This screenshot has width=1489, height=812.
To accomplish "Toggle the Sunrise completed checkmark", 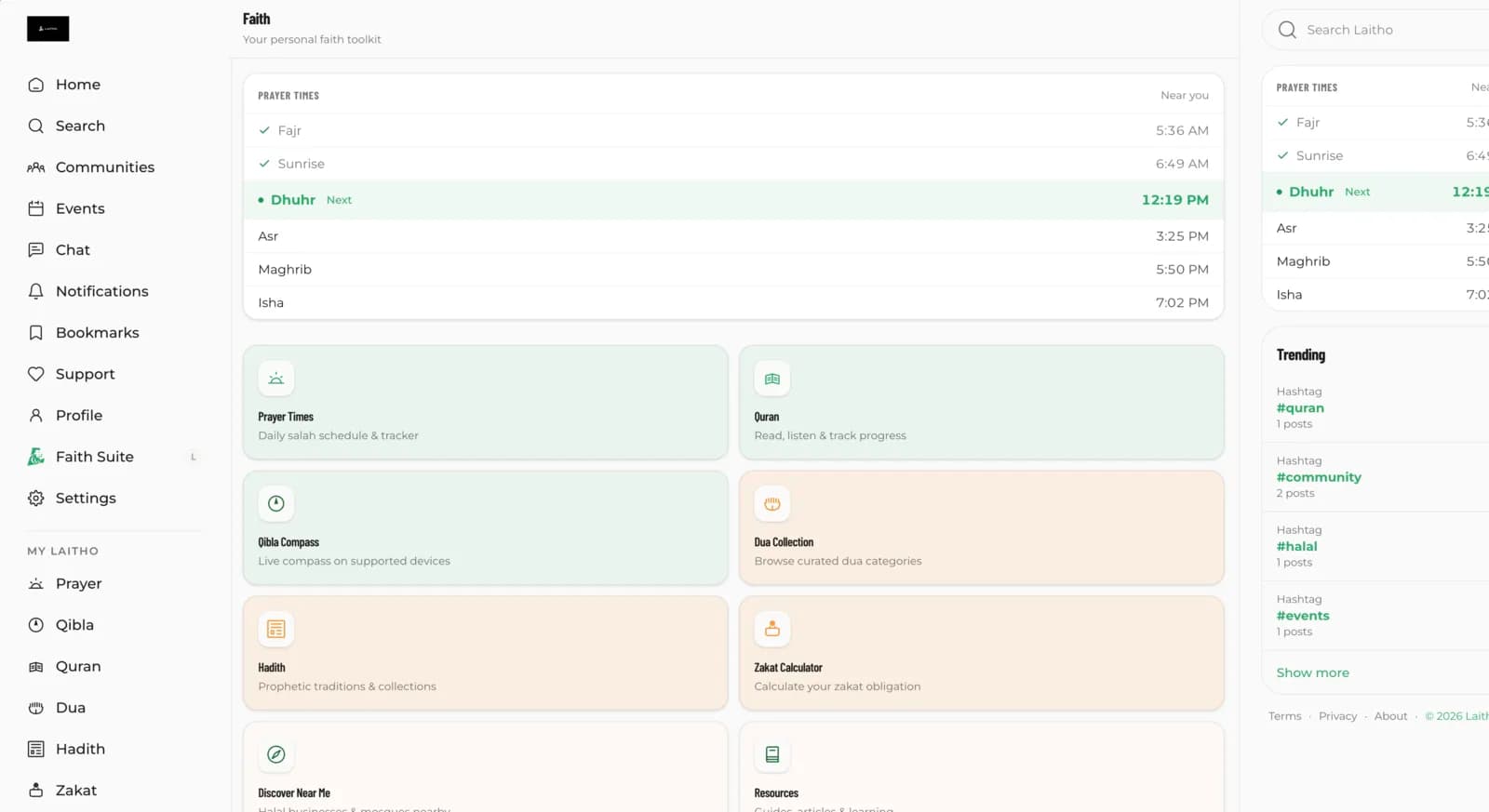I will tap(264, 164).
